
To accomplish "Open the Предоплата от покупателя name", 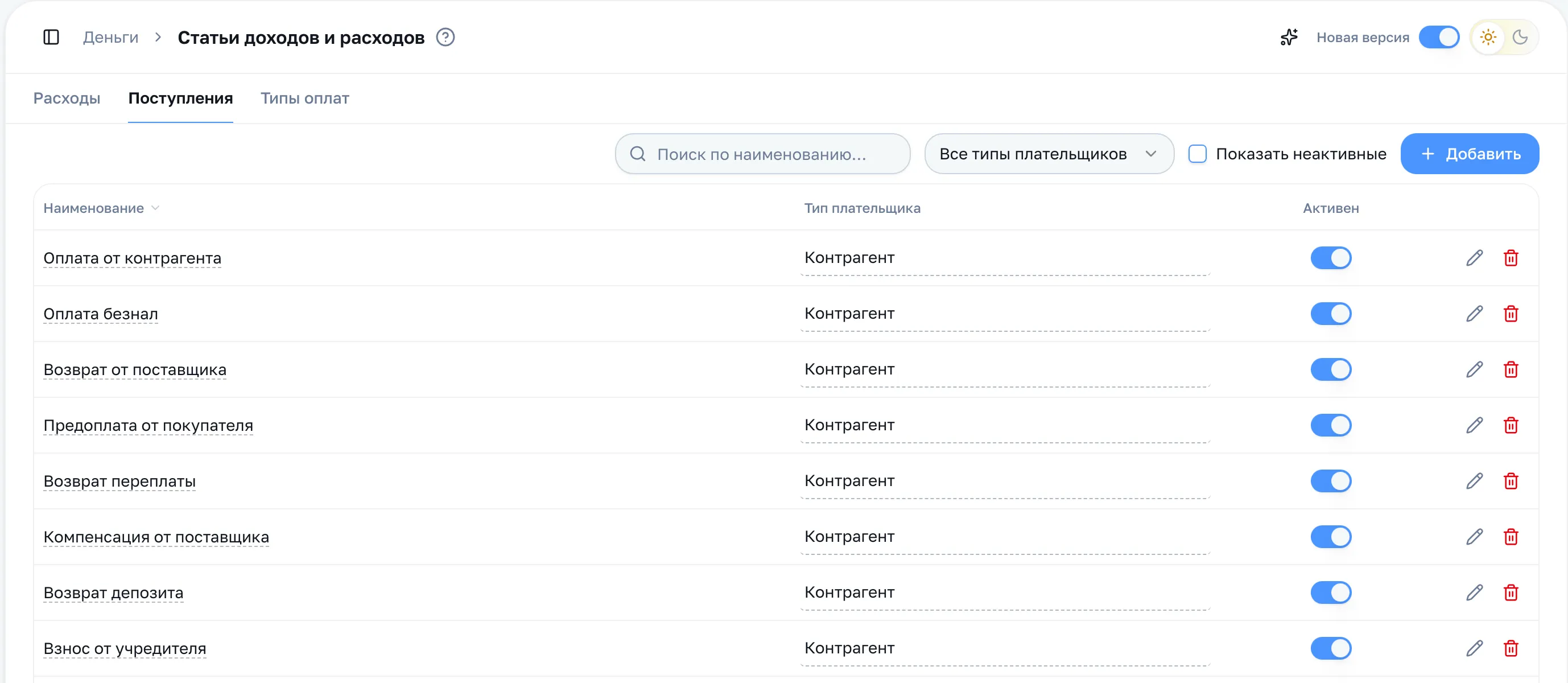I will (x=148, y=426).
